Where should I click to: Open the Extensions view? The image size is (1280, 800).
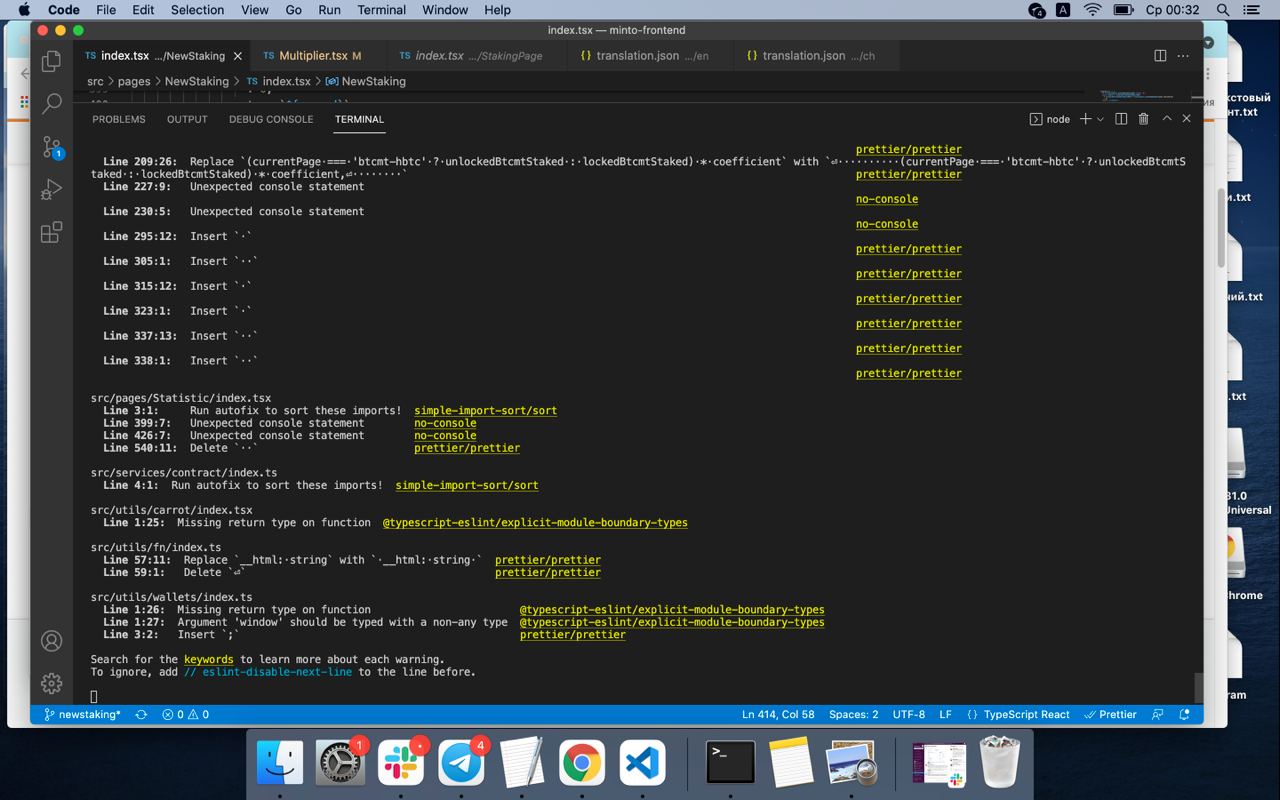pyautogui.click(x=52, y=233)
